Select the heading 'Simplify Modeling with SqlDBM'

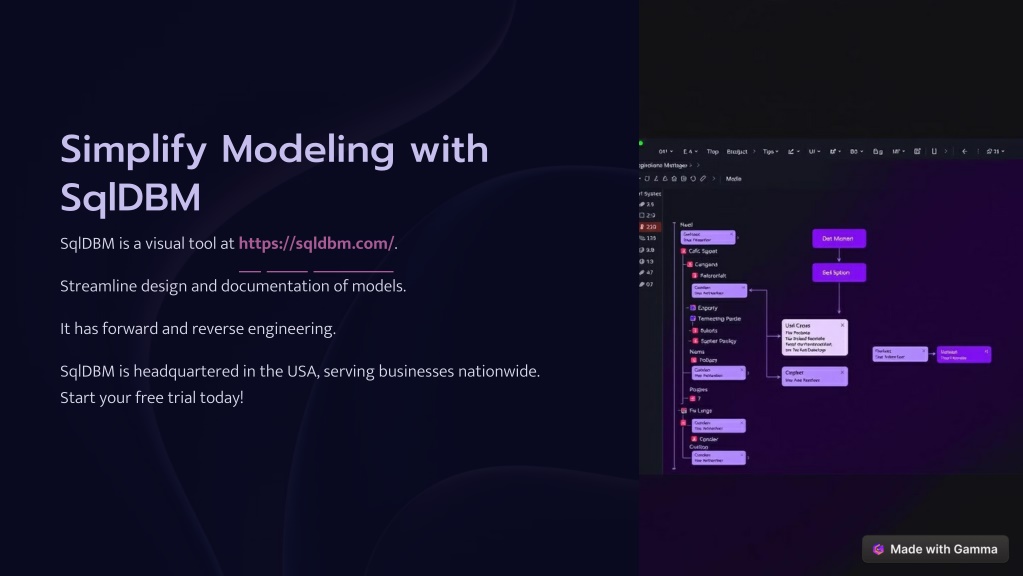[274, 173]
